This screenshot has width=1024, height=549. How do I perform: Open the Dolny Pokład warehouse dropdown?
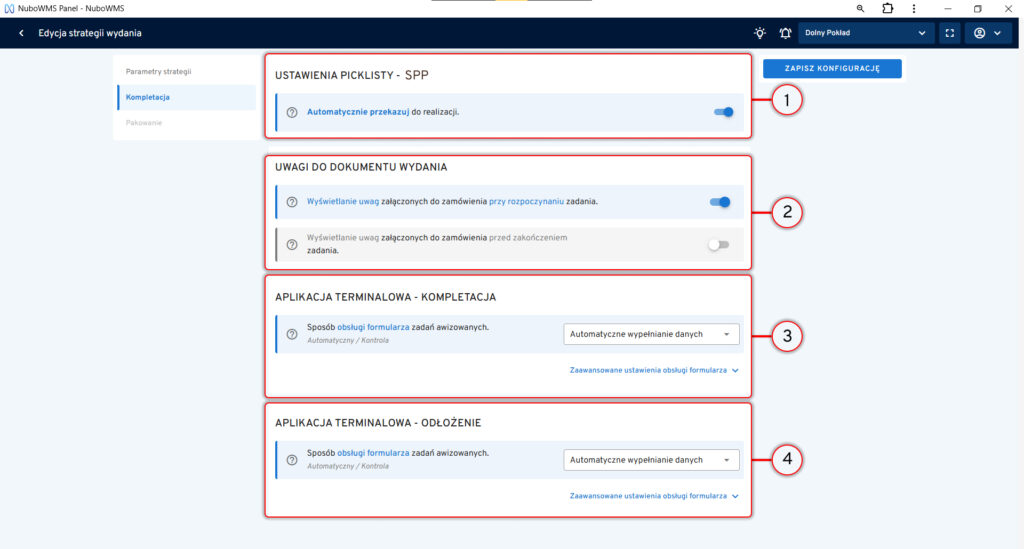coord(866,33)
